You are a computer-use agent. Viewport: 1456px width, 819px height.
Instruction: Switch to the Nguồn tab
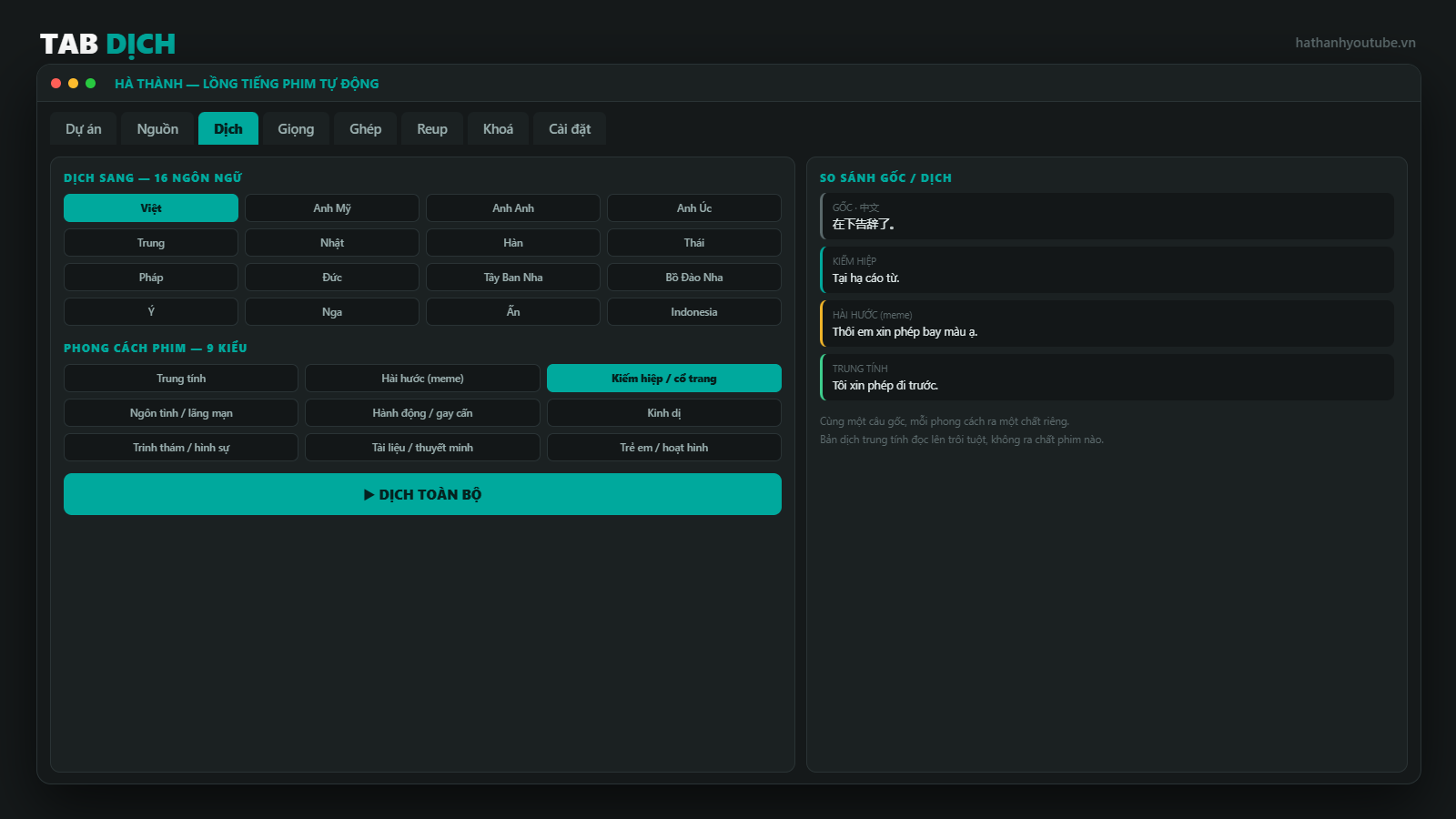tap(157, 128)
